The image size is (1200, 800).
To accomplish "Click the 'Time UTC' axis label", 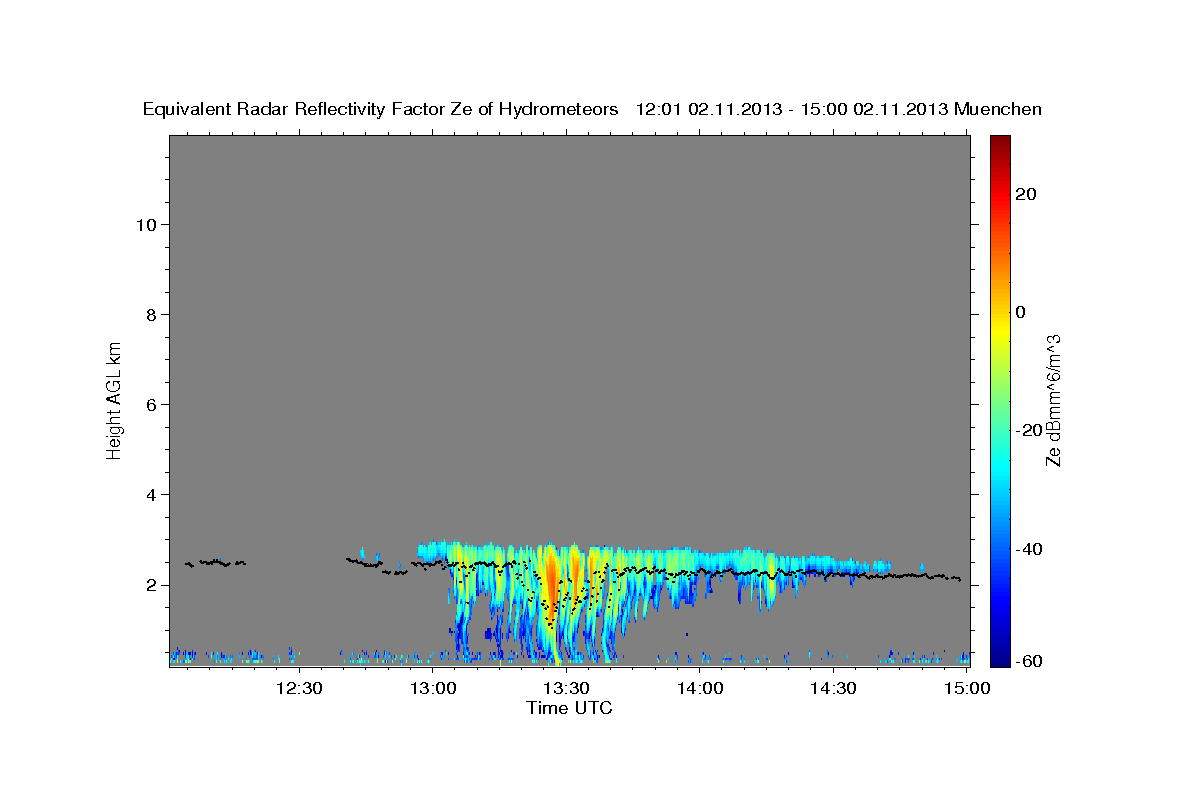I will pos(569,708).
